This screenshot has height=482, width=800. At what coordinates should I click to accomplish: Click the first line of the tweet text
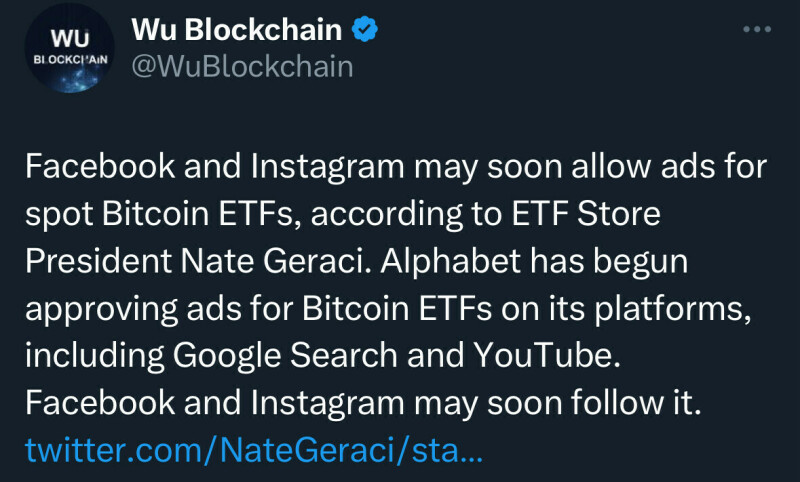click(396, 168)
